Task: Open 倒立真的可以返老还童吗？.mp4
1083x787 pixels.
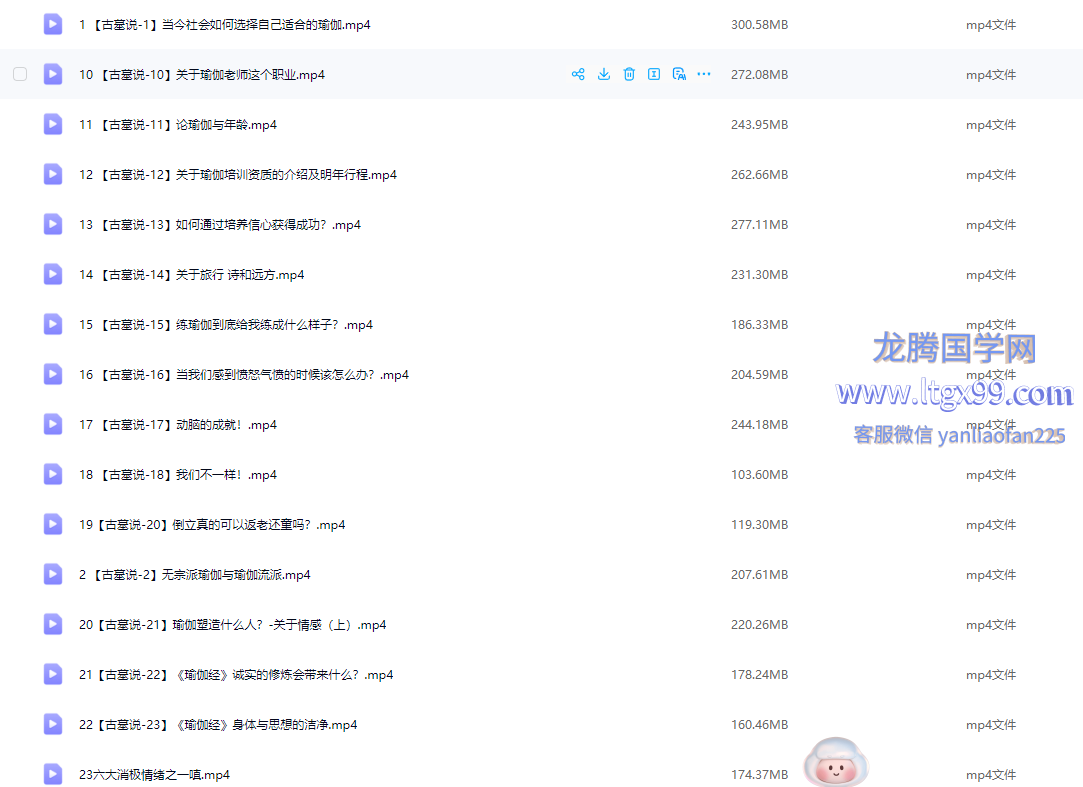Action: click(x=212, y=525)
